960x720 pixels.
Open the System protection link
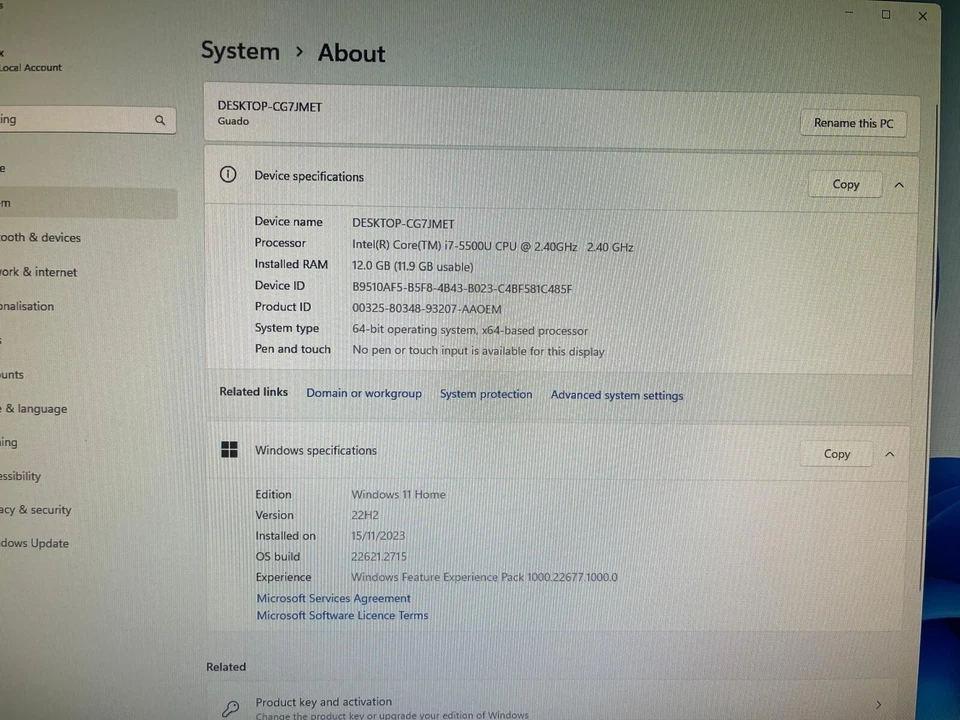click(486, 394)
